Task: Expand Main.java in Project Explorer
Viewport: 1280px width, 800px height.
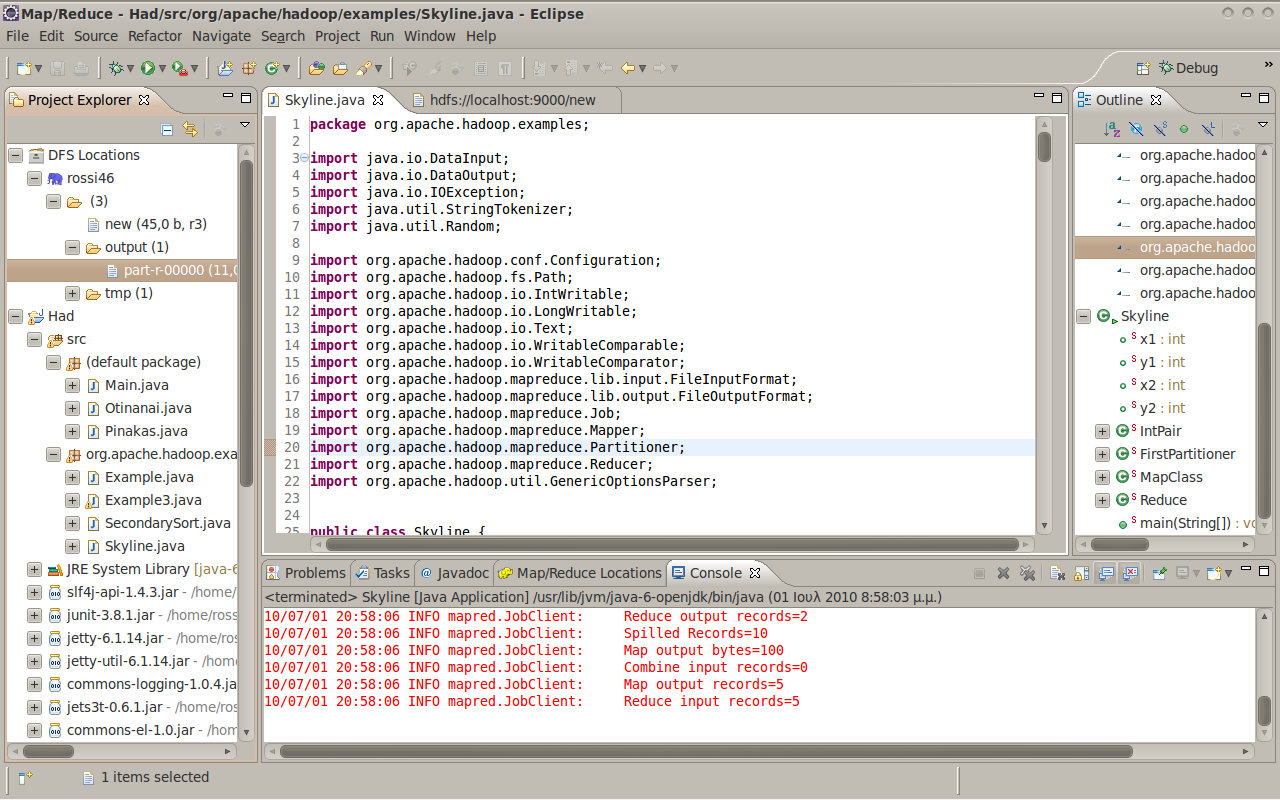Action: 72,385
